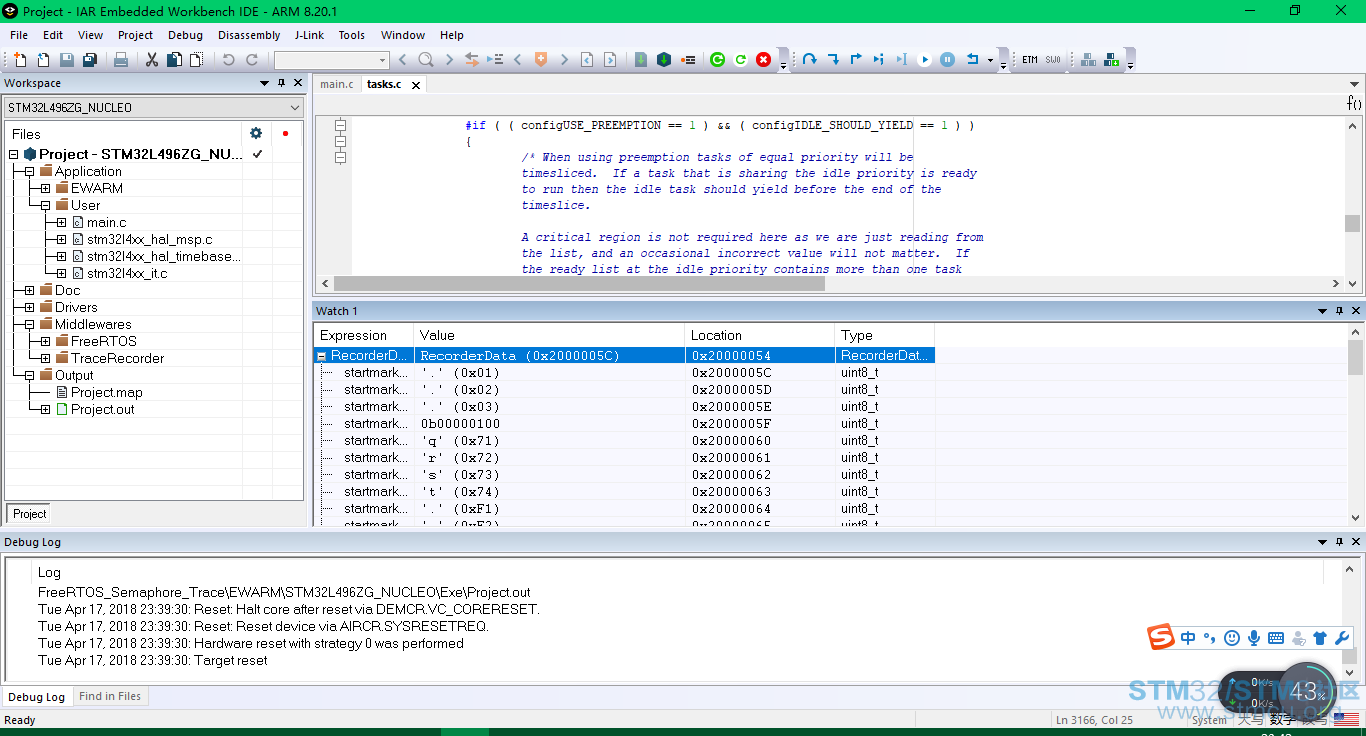Click the microphone icon in the IME bar
Viewport: 1366px width, 736px height.
click(1253, 637)
